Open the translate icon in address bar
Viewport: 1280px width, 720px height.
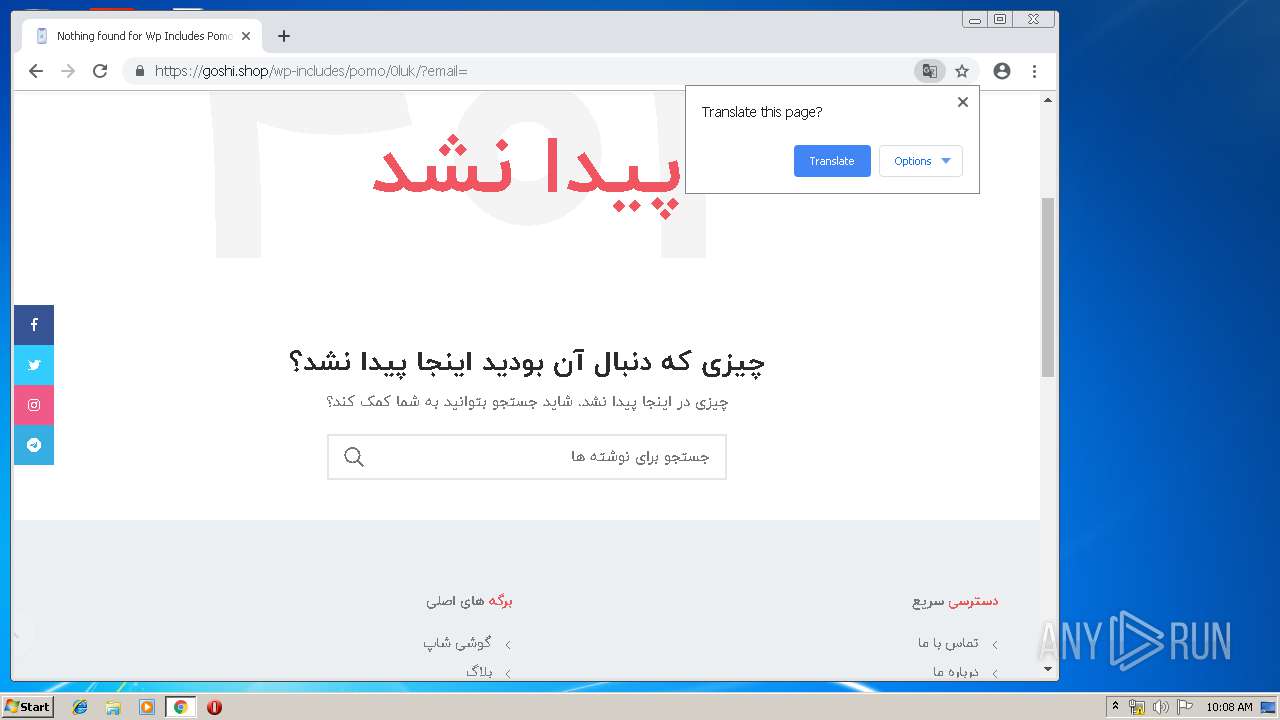tap(930, 71)
